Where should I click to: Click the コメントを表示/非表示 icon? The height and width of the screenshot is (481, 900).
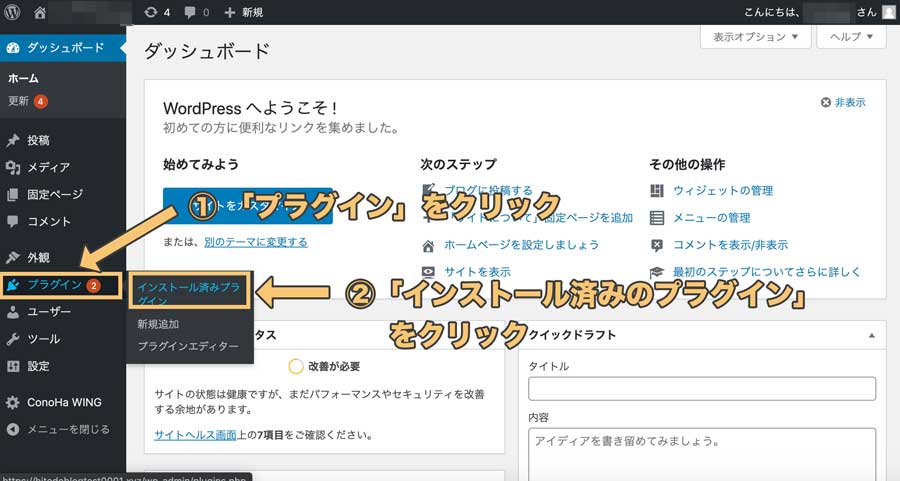pyautogui.click(x=657, y=245)
